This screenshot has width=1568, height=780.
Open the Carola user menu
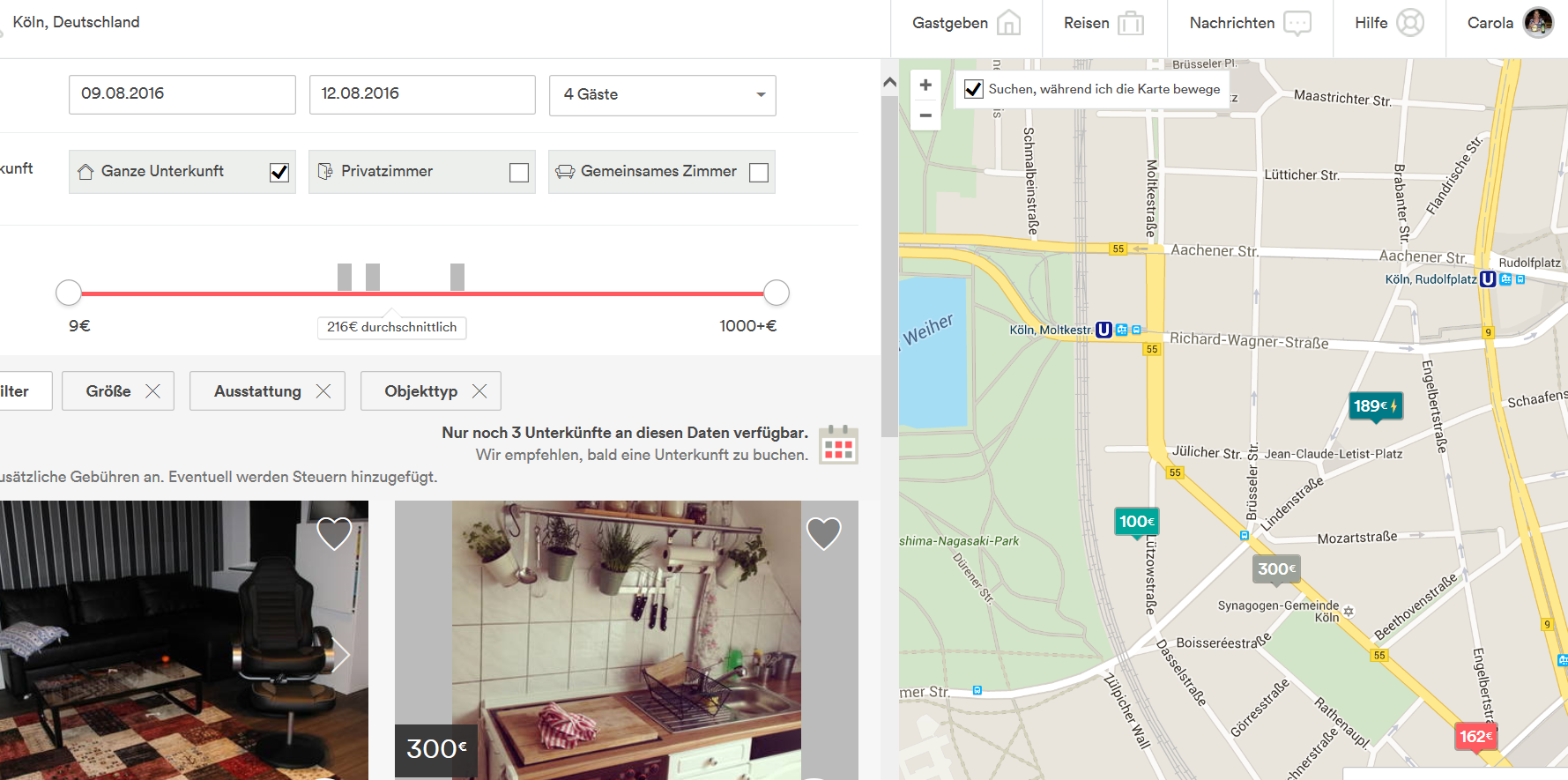click(x=1507, y=23)
